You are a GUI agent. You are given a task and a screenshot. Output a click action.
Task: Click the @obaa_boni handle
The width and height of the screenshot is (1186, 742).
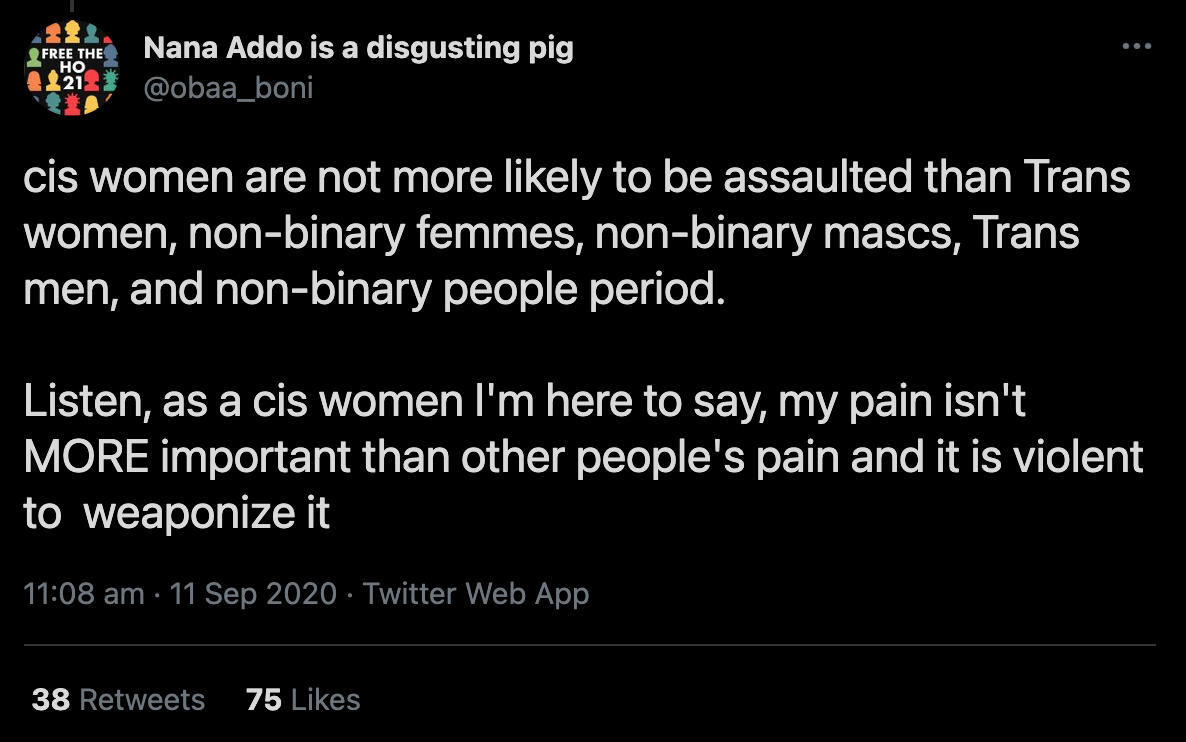point(228,88)
